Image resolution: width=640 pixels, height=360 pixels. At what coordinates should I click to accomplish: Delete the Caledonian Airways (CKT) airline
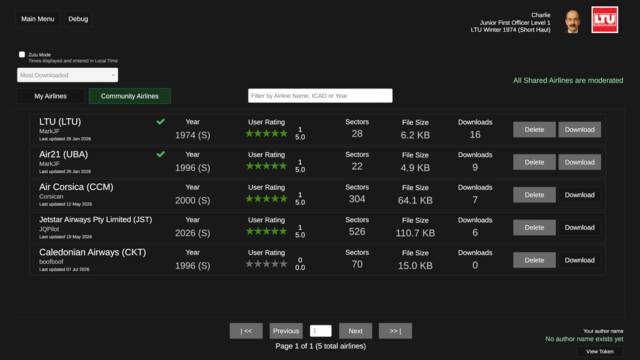[x=534, y=260]
